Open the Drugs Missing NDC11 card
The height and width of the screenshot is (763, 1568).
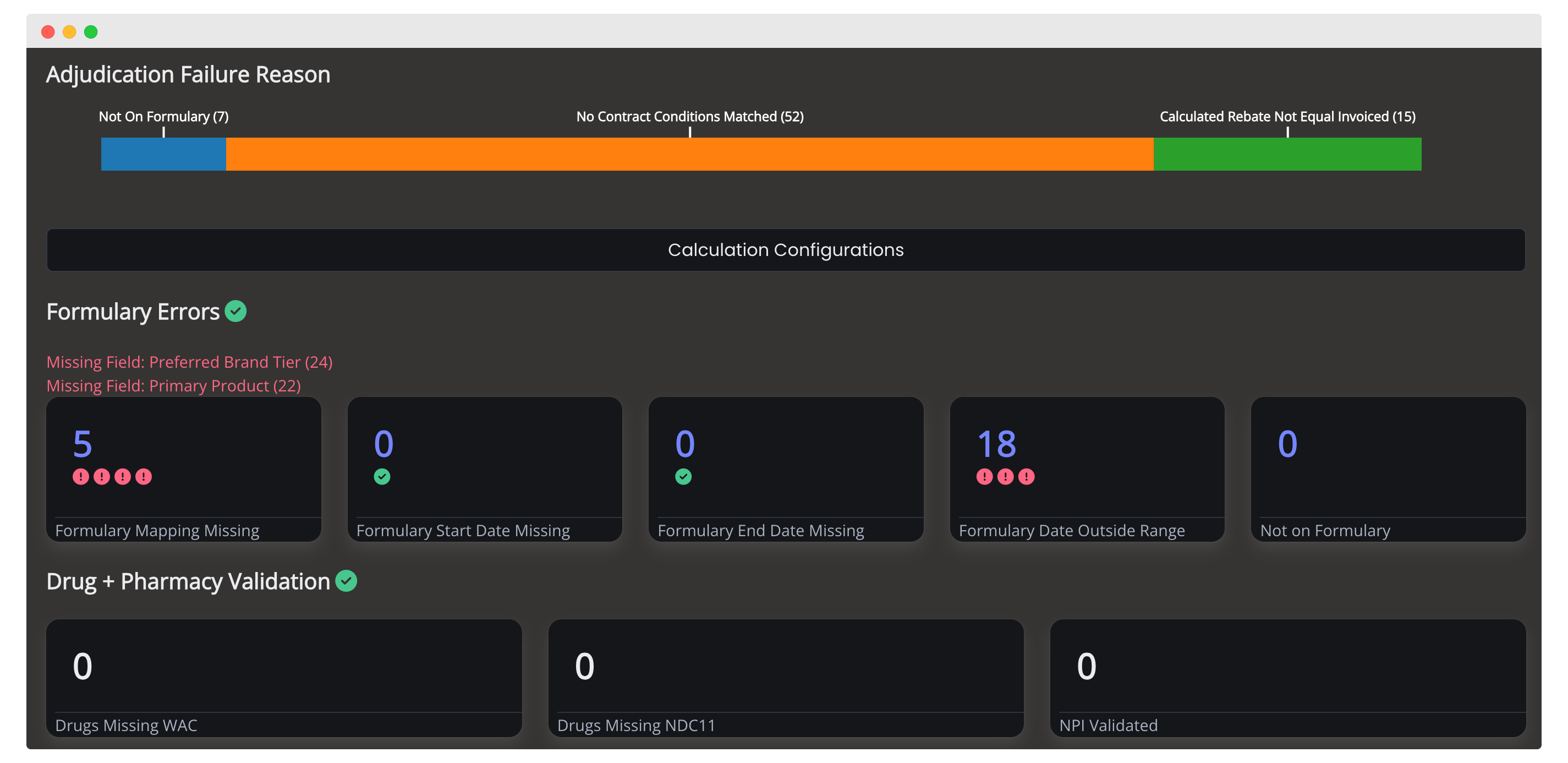pos(785,677)
